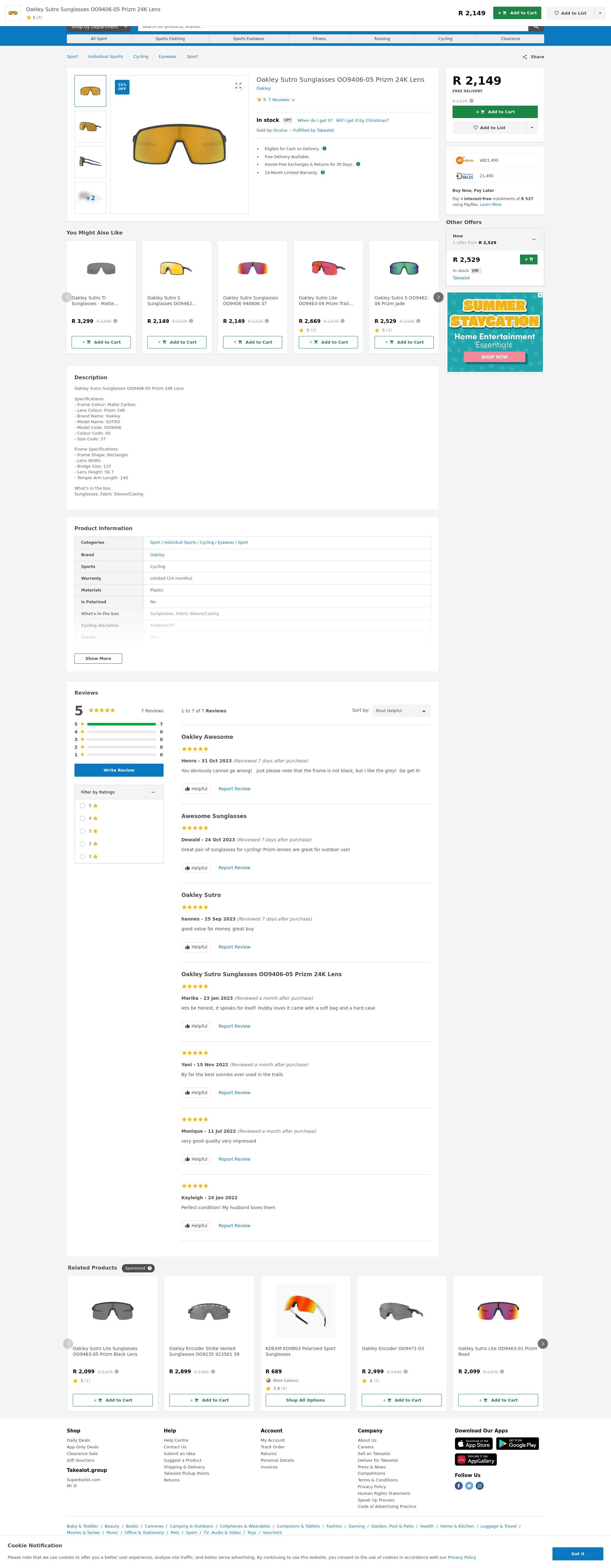This screenshot has width=611, height=1568.
Task: Click Show More under Product Information
Action: pyautogui.click(x=98, y=659)
